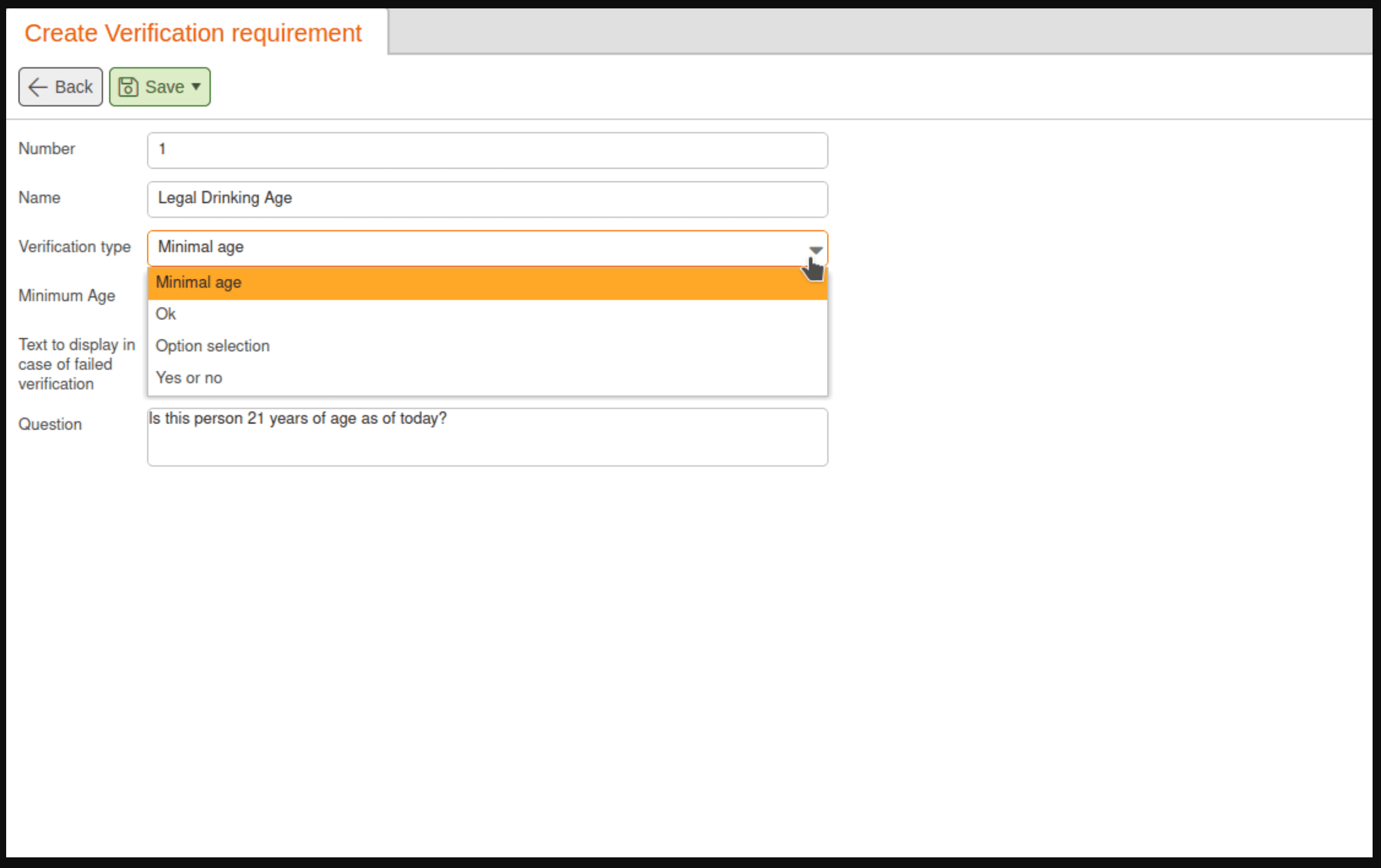Click the Question field label

pyautogui.click(x=50, y=424)
